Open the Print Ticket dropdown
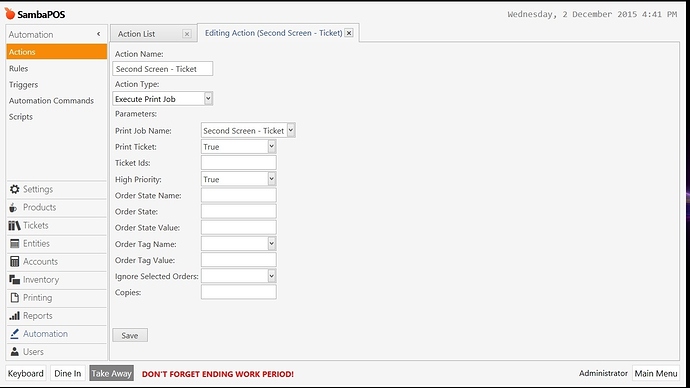 click(272, 146)
